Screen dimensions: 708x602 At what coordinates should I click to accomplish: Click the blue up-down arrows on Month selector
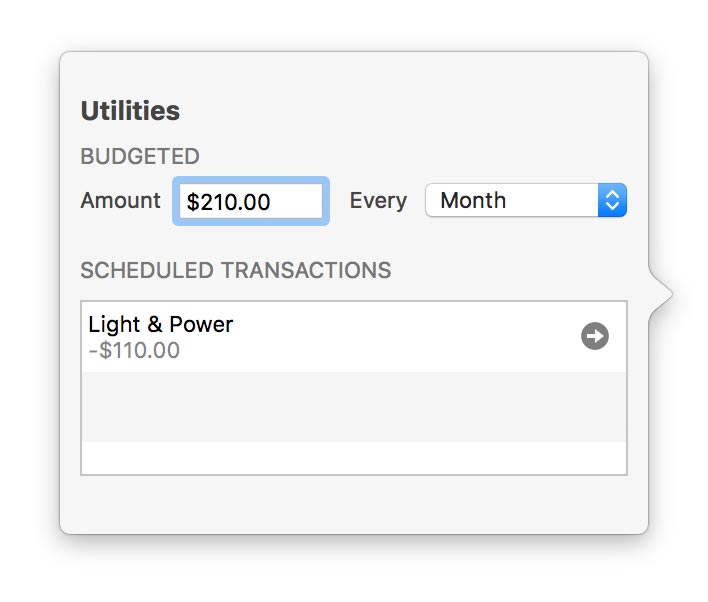click(x=612, y=200)
